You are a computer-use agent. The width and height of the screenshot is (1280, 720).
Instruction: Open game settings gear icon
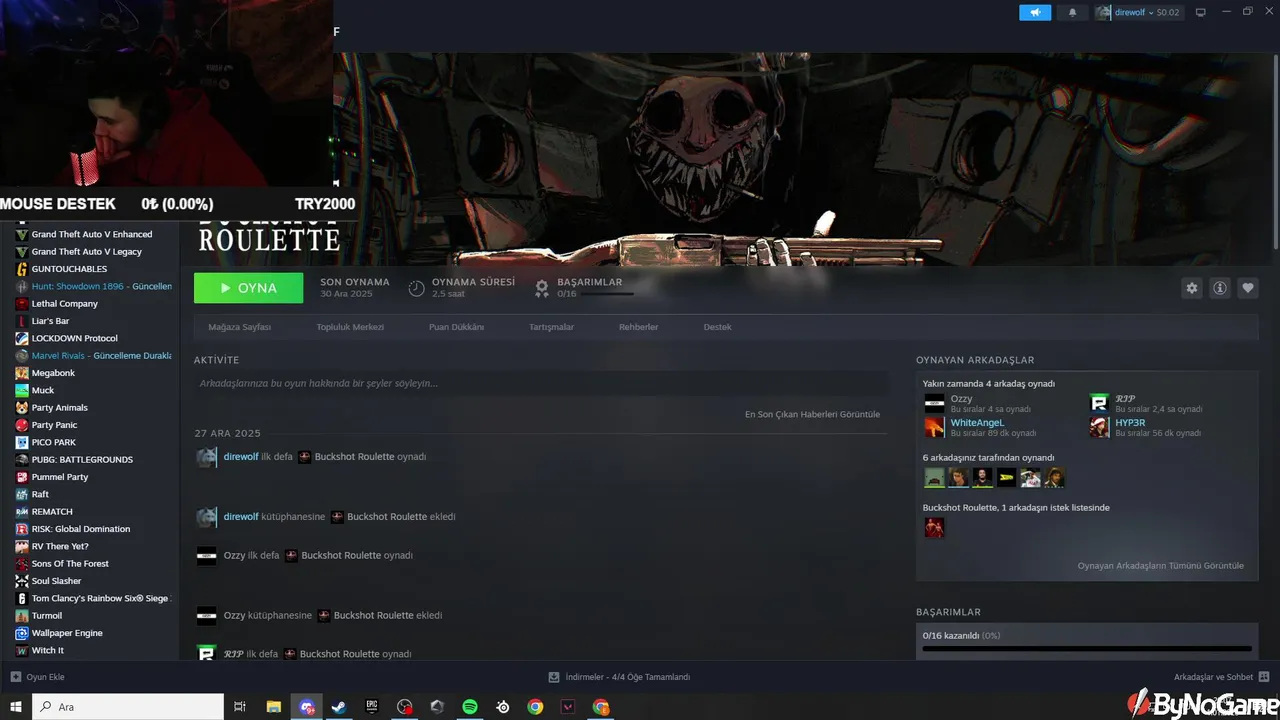point(1191,288)
